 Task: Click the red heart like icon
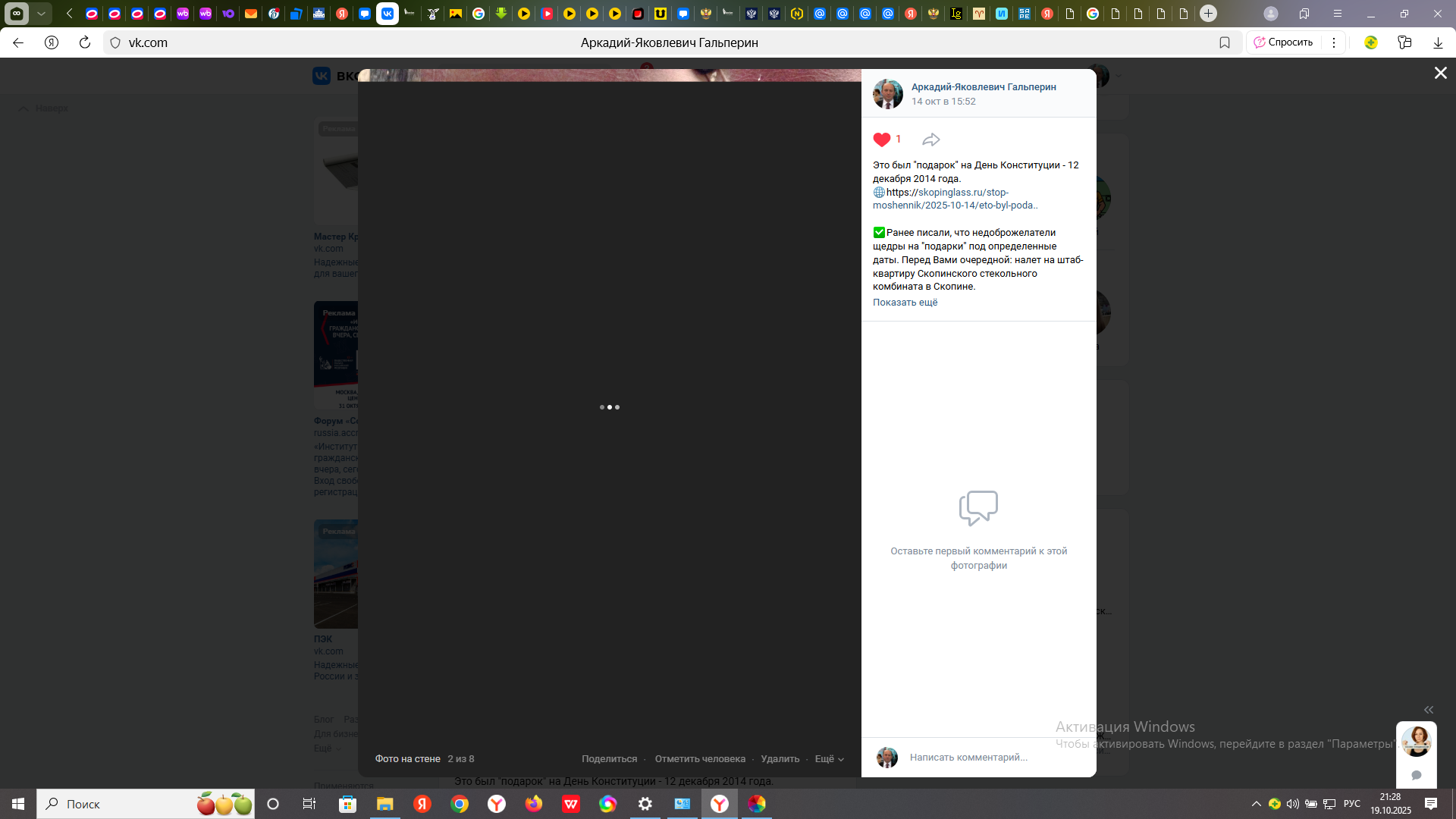pos(881,140)
